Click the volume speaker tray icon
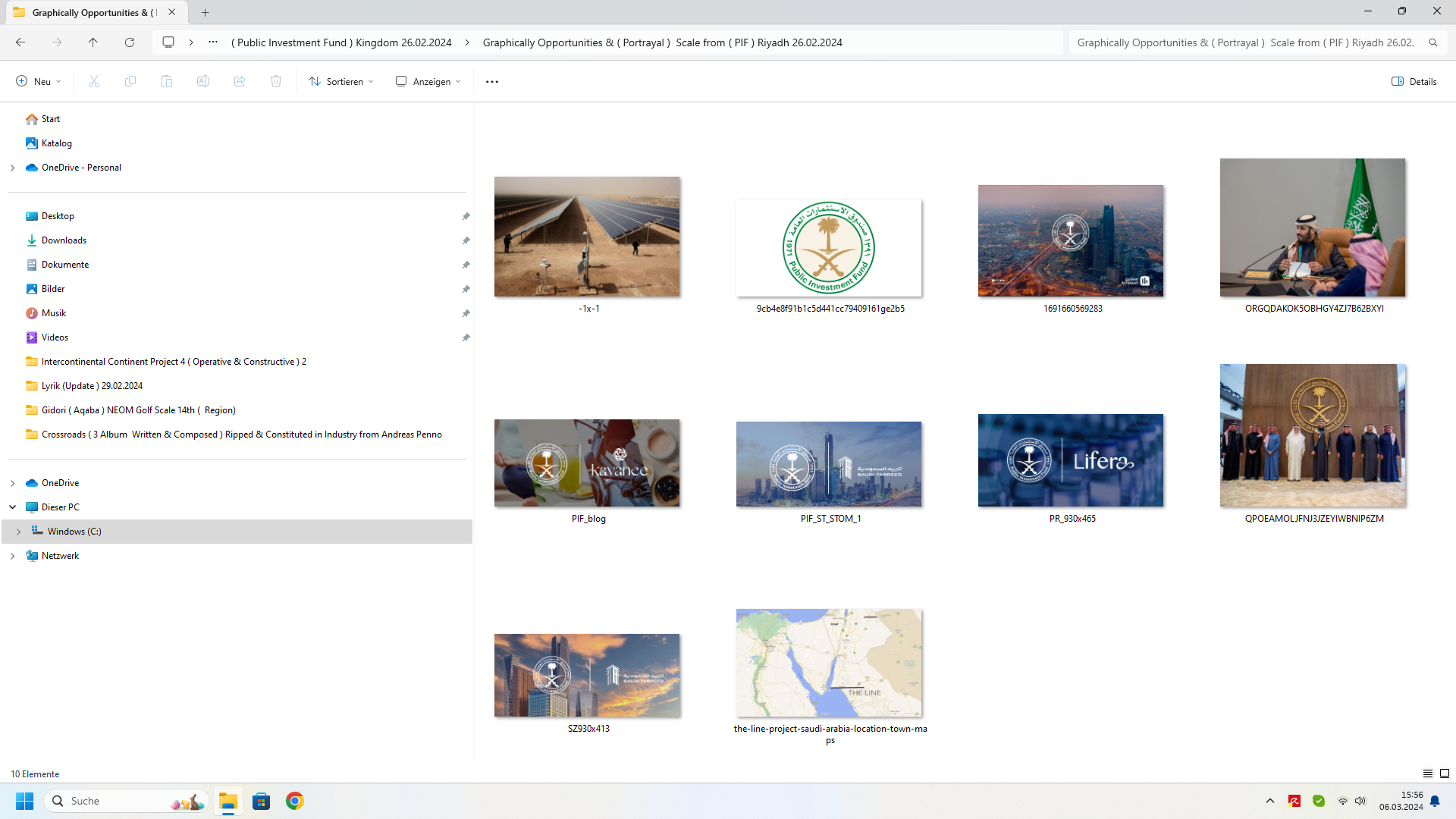The height and width of the screenshot is (819, 1456). pos(1360,801)
